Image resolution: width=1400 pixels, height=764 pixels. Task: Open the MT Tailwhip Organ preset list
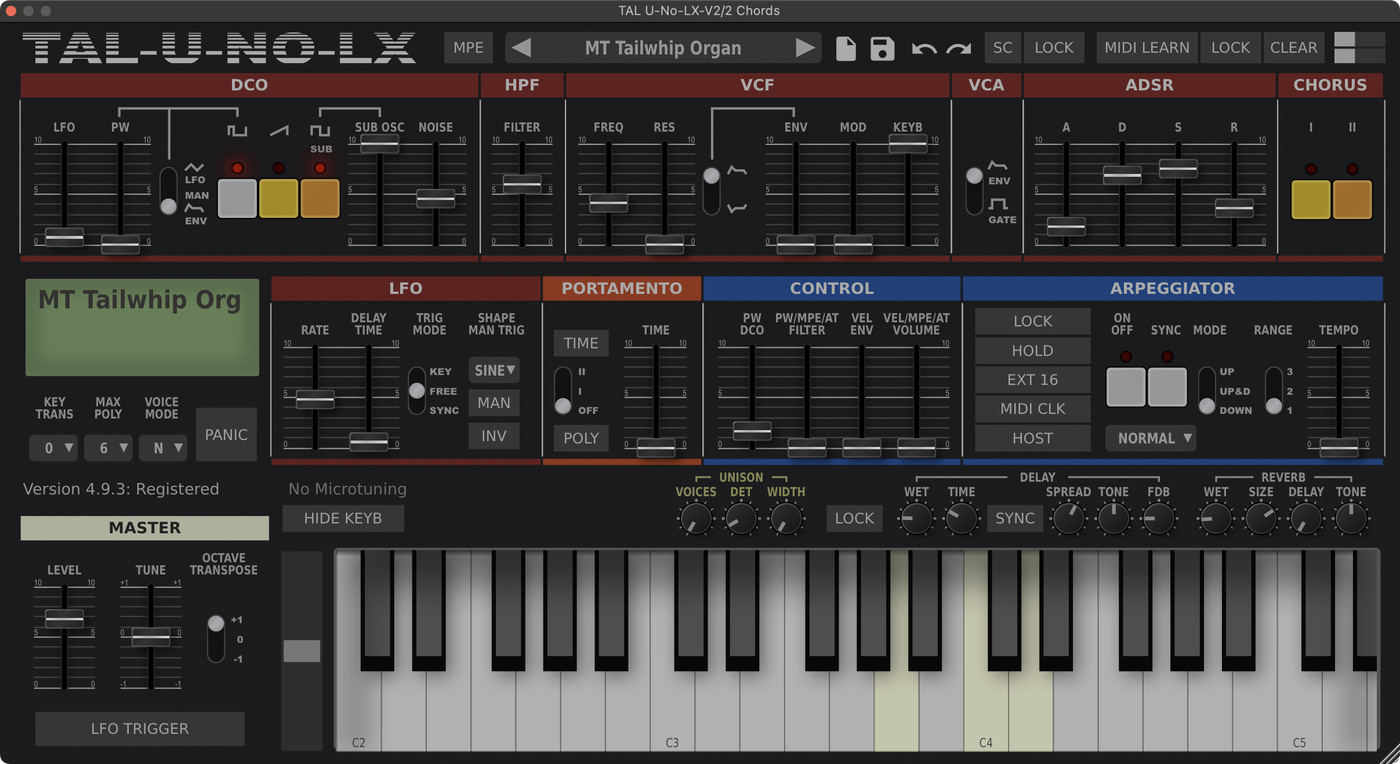coord(663,47)
